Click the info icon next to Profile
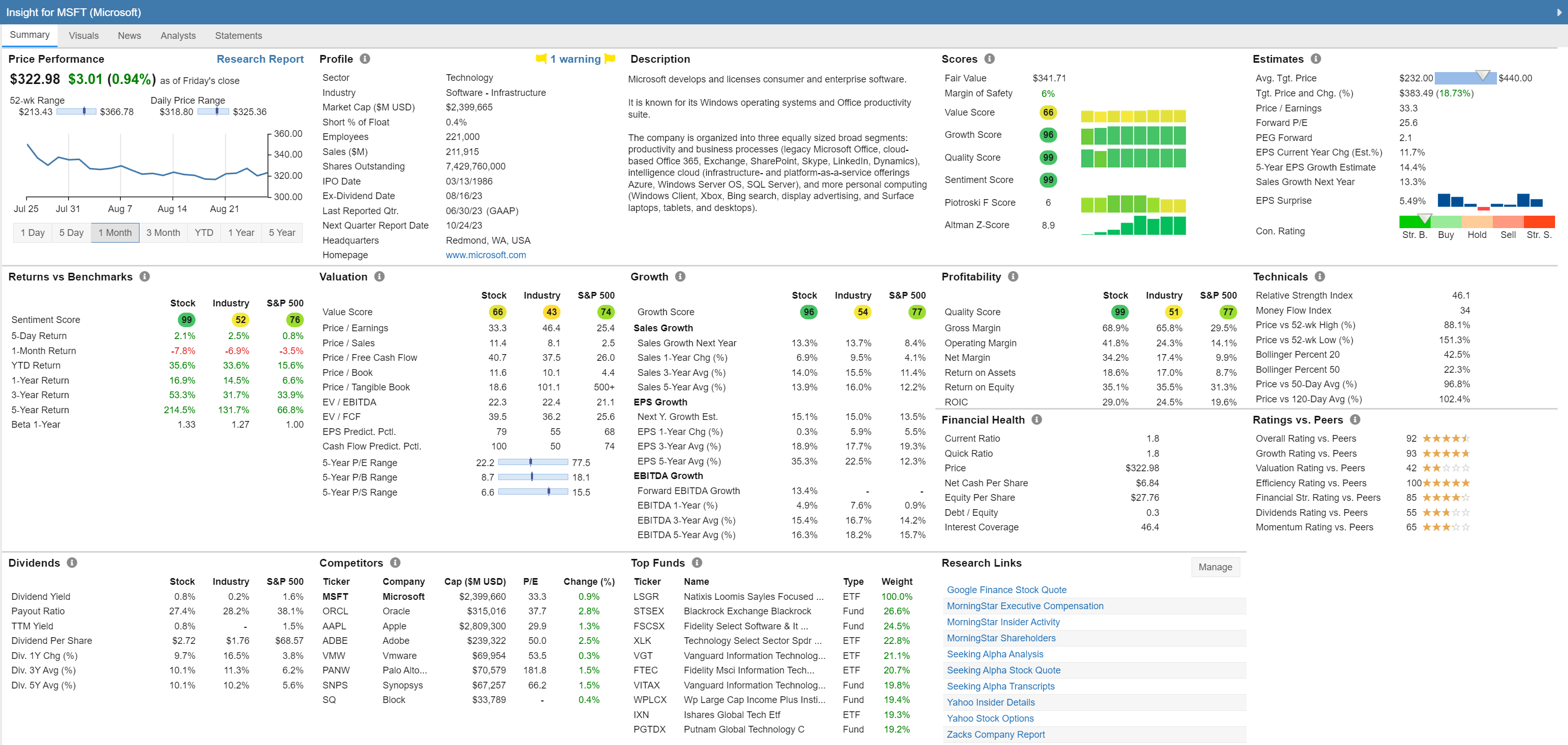 point(365,59)
